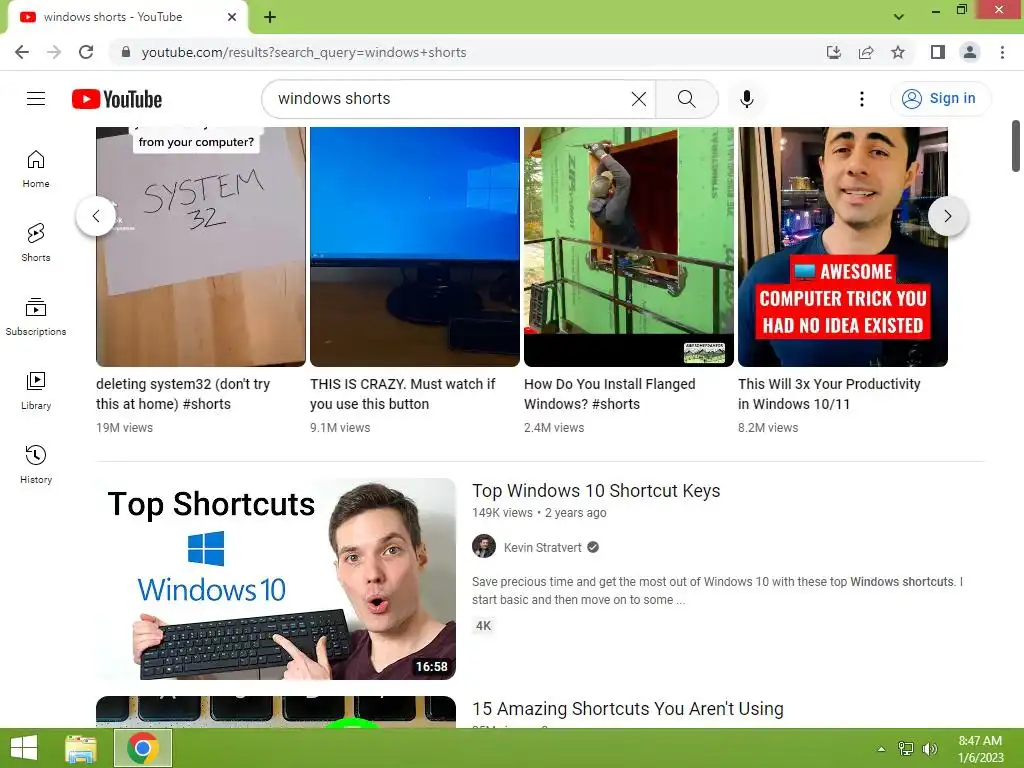Click the install app icon in address bar
Screen dimensions: 1024x768
click(834, 52)
